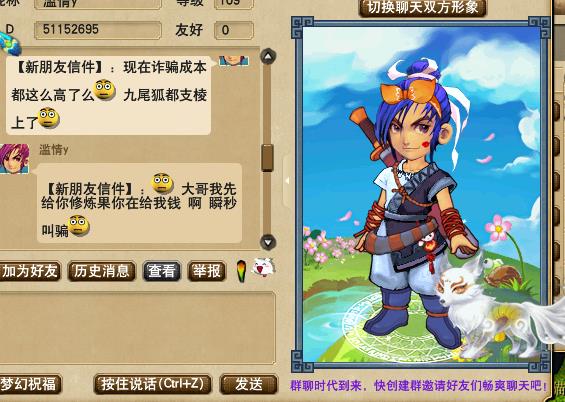The height and width of the screenshot is (402, 565).
Task: Click the message input text area
Action: (137, 328)
